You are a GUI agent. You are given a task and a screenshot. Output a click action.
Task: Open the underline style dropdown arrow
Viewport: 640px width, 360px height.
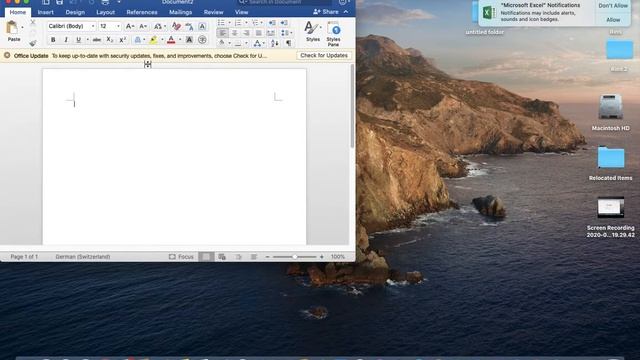tap(87, 40)
